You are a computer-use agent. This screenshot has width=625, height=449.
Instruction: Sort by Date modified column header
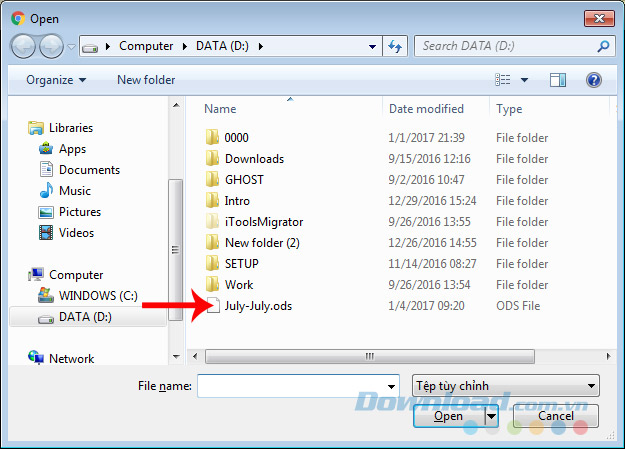point(426,109)
